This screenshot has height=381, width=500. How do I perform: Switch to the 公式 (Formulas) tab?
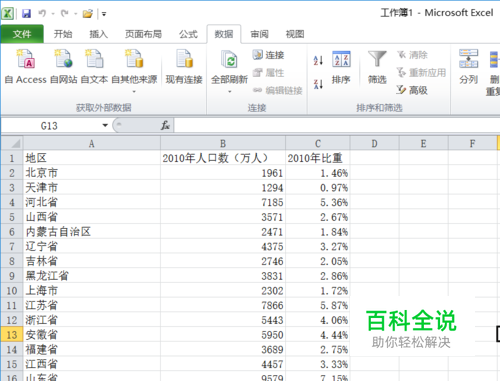pos(188,34)
